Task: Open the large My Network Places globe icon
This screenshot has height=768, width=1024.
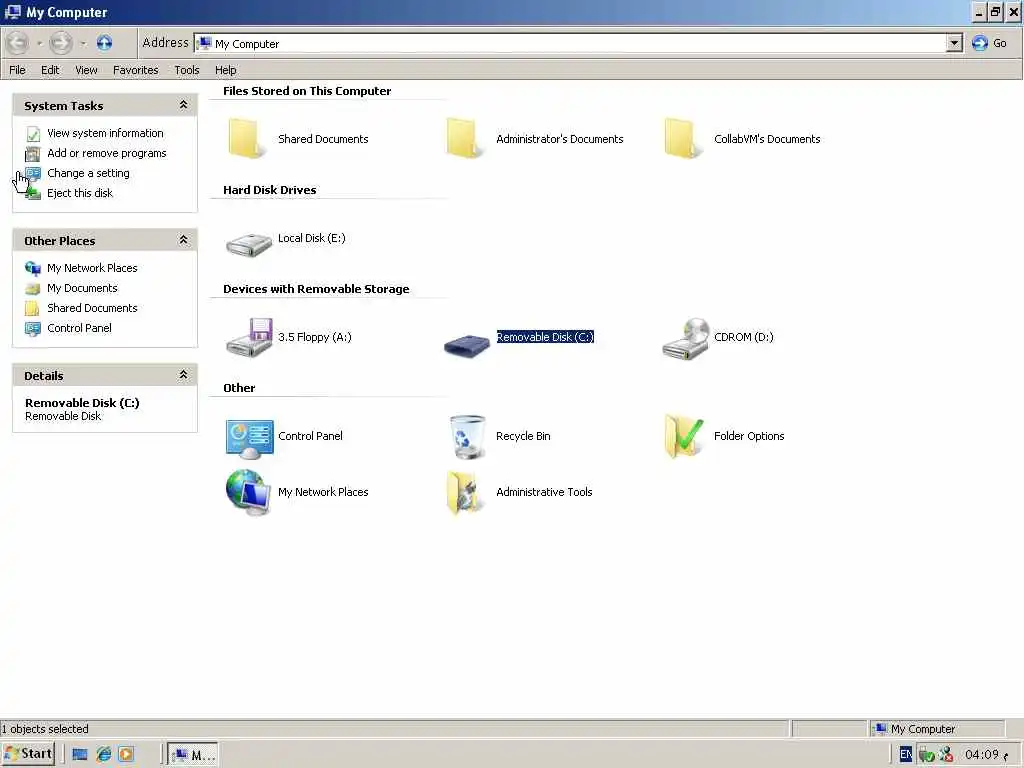Action: tap(248, 492)
